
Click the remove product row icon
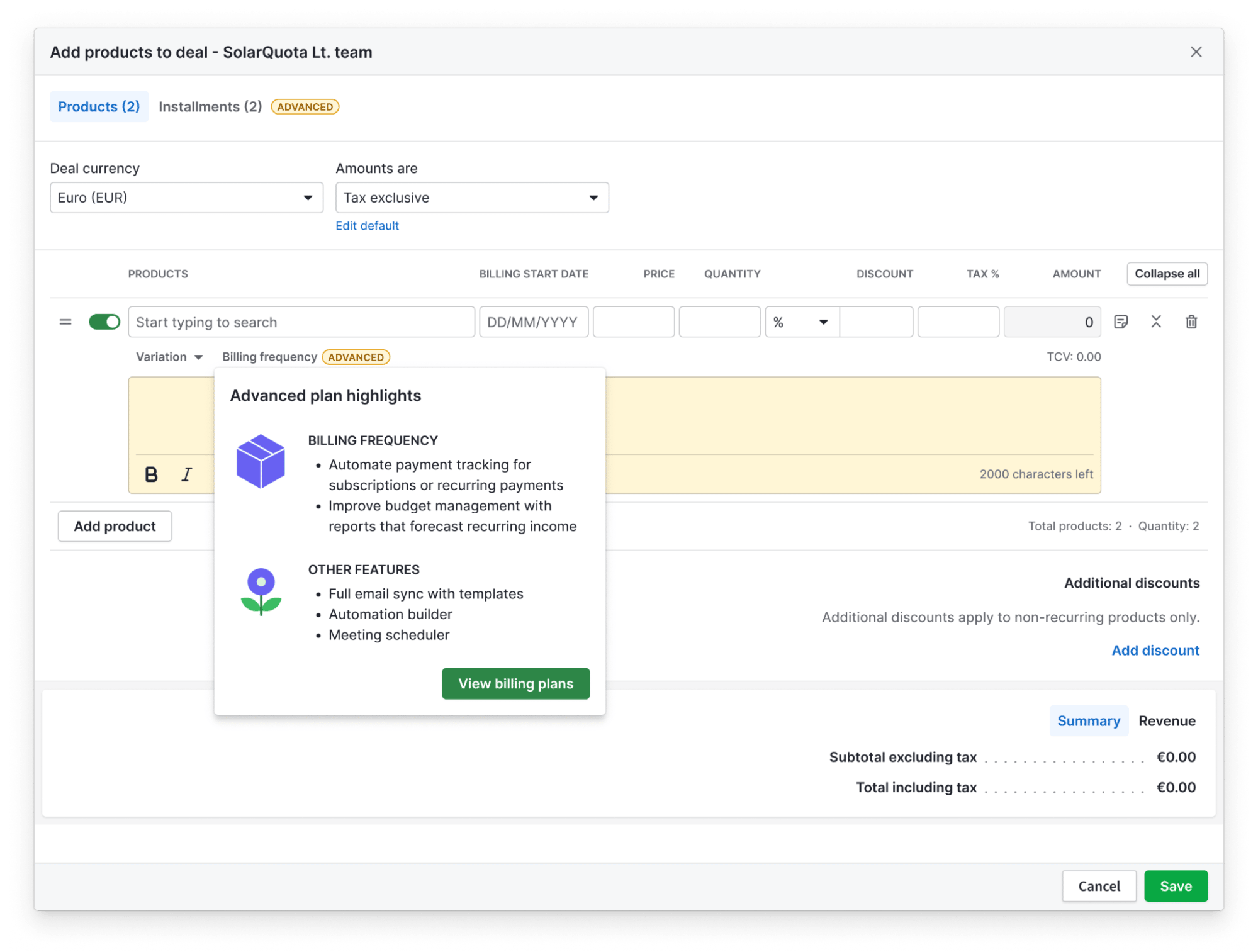click(x=1192, y=322)
